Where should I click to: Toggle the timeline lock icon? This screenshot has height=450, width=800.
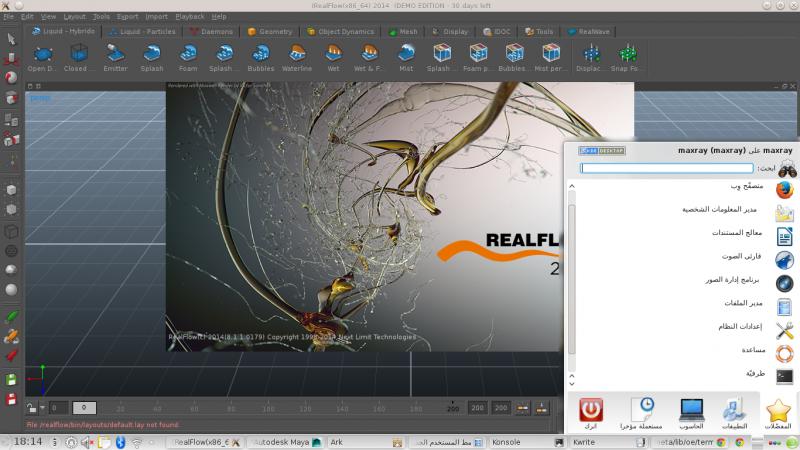32,408
